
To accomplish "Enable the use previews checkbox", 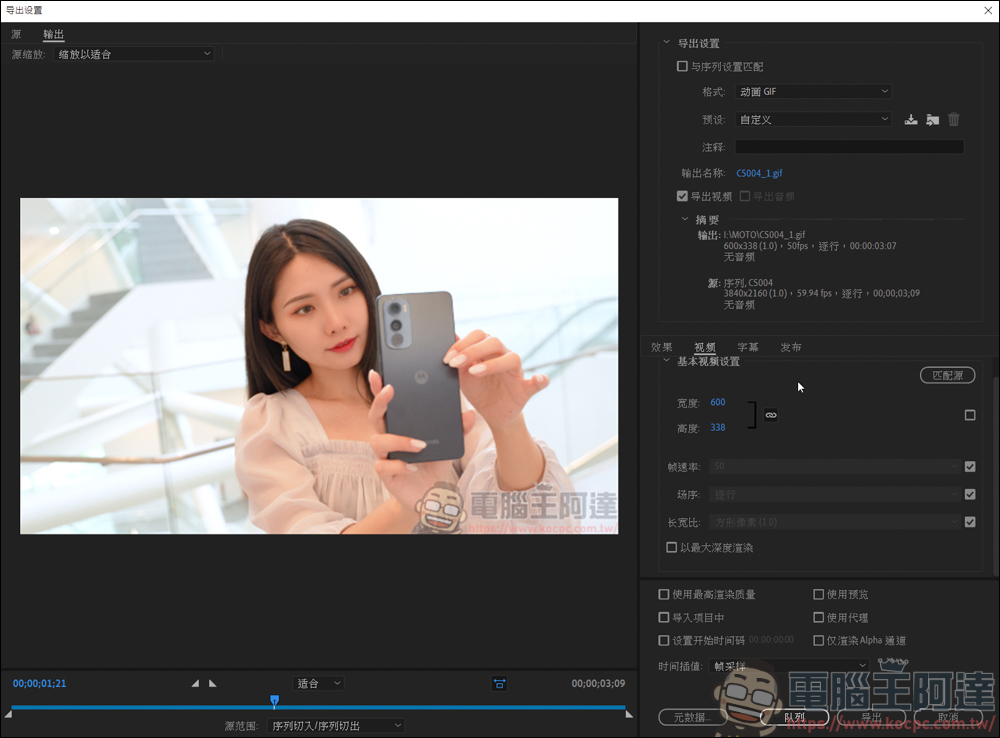I will [818, 594].
